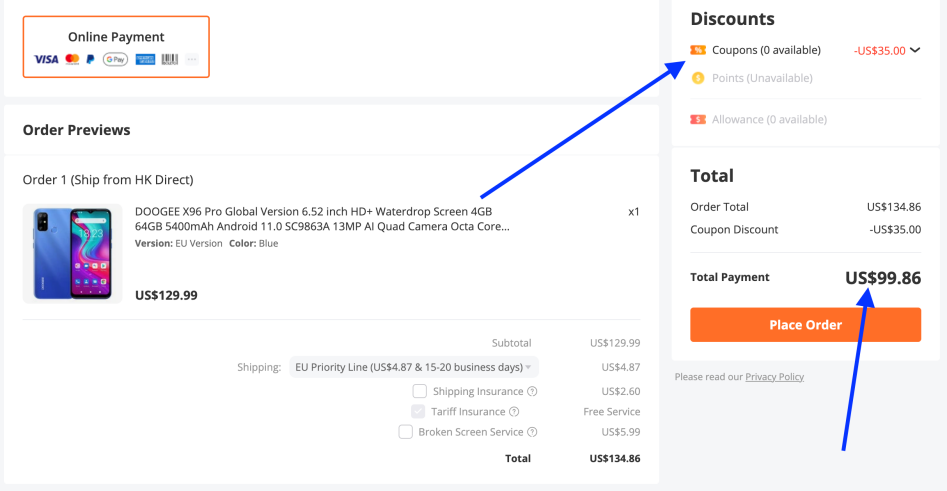This screenshot has height=491, width=947.
Task: Open the EU Priority Line shipping dropdown
Action: coord(414,367)
